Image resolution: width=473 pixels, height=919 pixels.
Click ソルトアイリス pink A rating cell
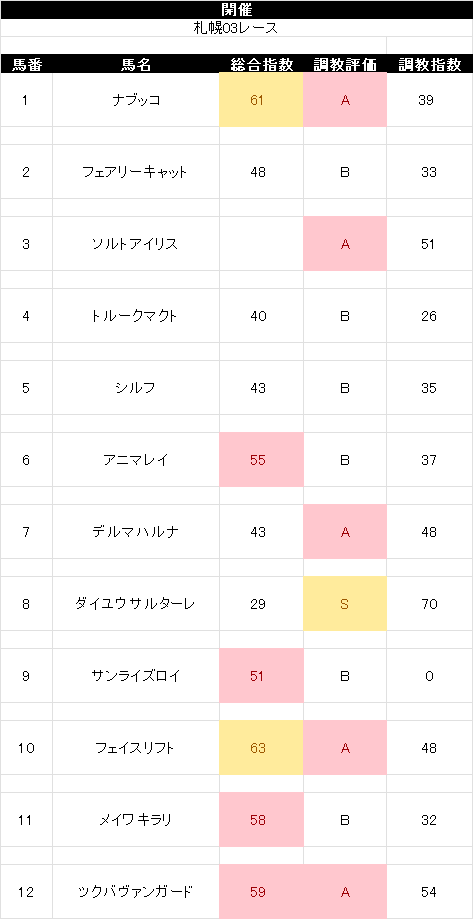[345, 244]
